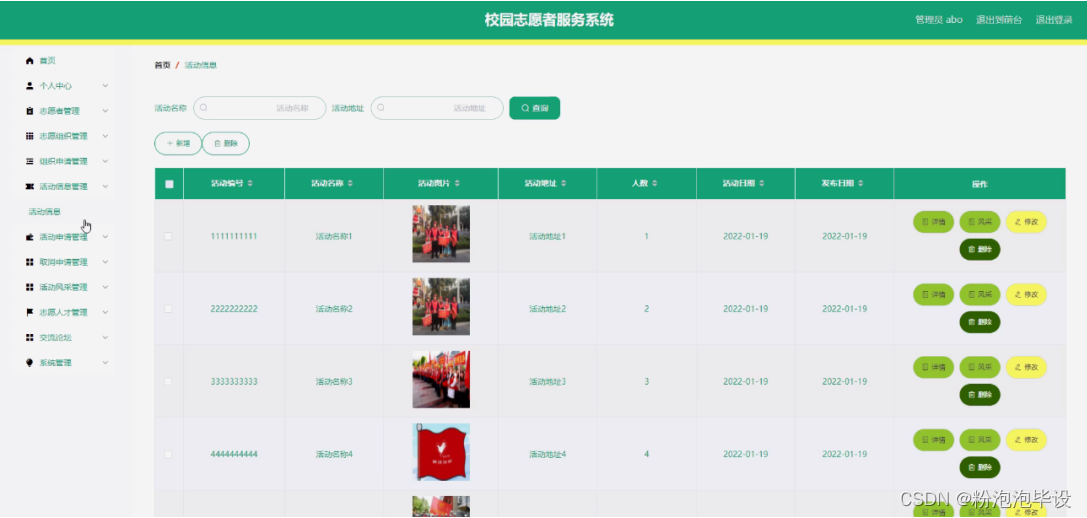Click the 活动地址2 cell
The height and width of the screenshot is (518, 1087).
(x=548, y=309)
